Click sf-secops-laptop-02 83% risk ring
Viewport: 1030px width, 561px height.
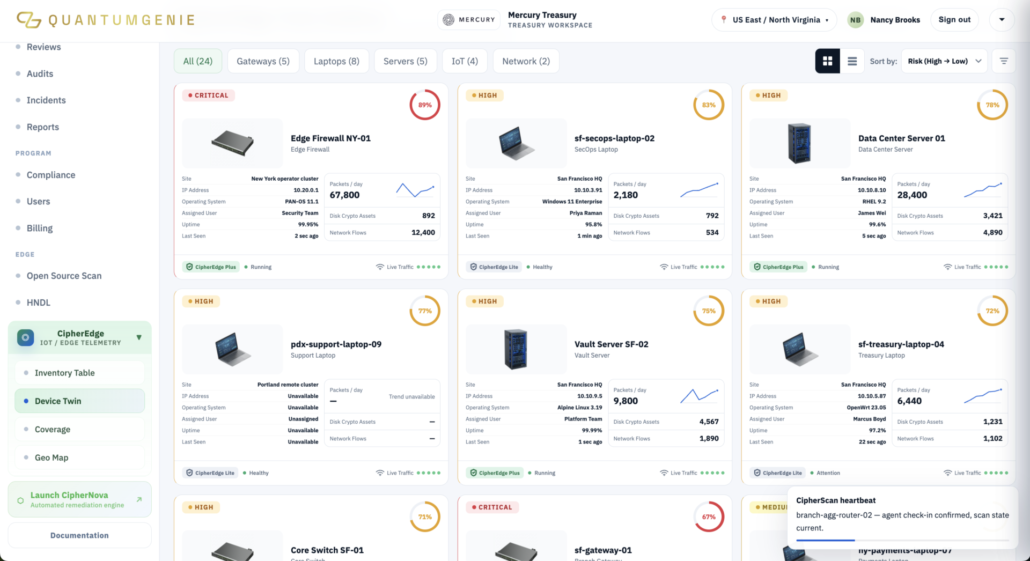click(709, 104)
